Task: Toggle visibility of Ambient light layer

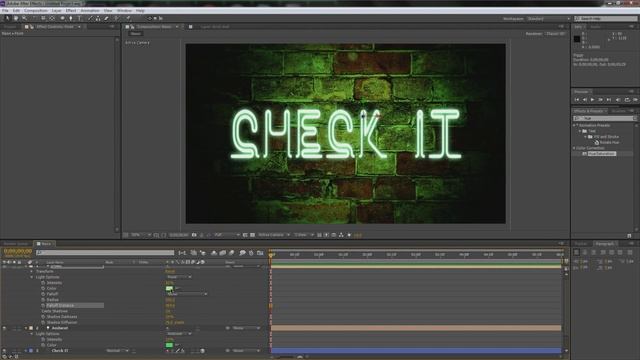Action: pos(4,328)
